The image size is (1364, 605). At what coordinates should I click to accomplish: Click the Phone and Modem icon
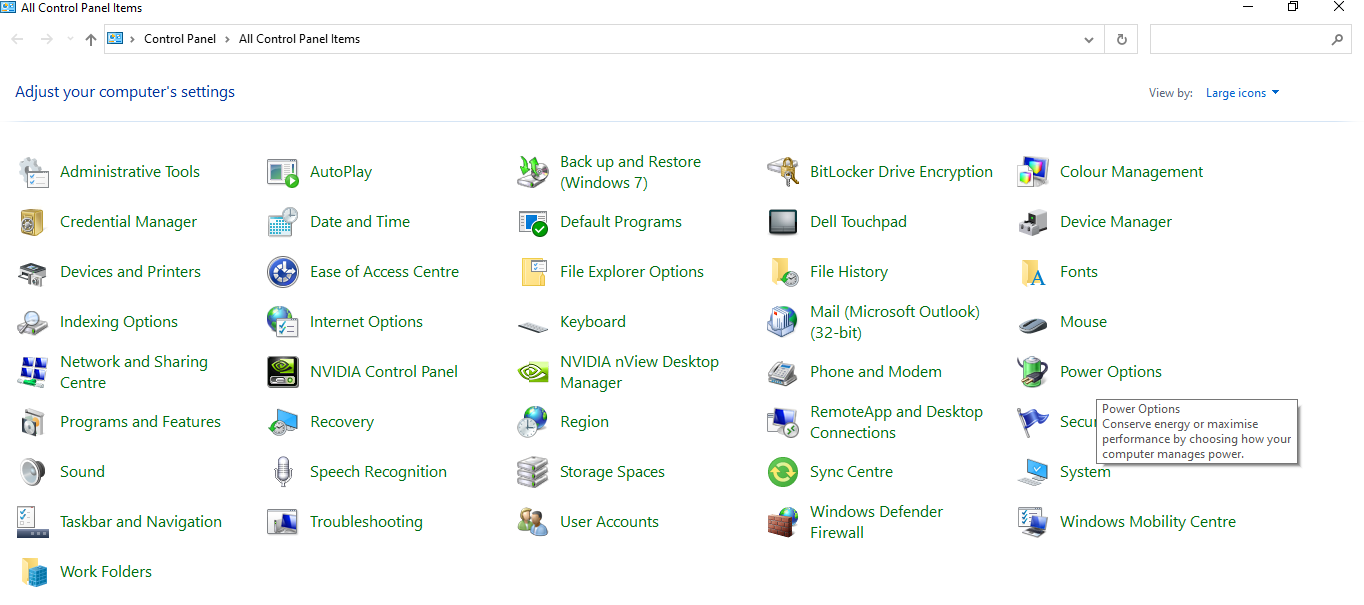click(x=783, y=372)
